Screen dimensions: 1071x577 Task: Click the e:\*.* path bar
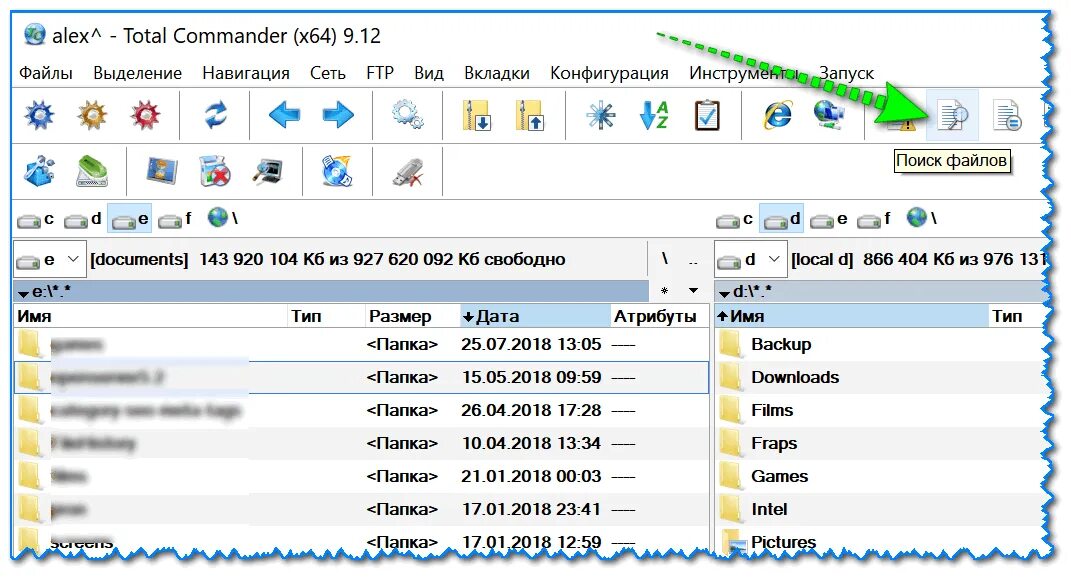click(x=331, y=292)
